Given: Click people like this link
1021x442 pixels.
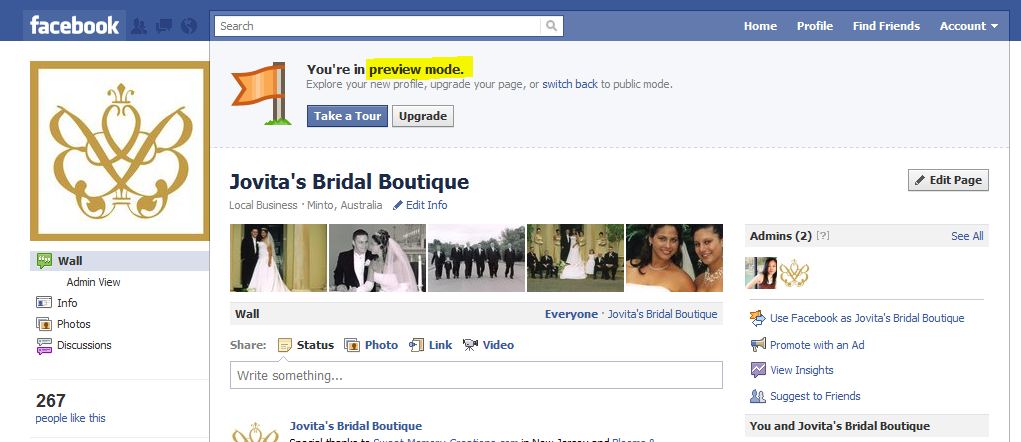Looking at the screenshot, I should pos(70,418).
